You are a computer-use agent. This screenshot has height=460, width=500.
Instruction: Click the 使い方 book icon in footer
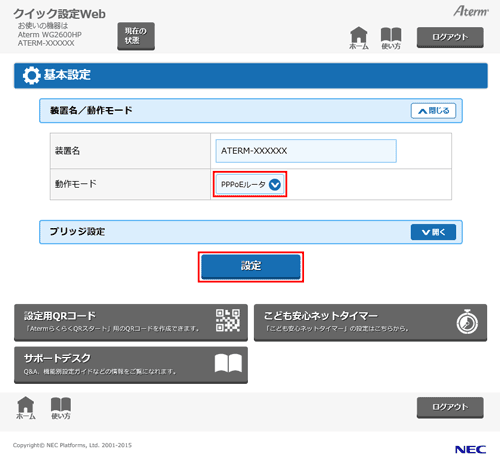click(61, 408)
